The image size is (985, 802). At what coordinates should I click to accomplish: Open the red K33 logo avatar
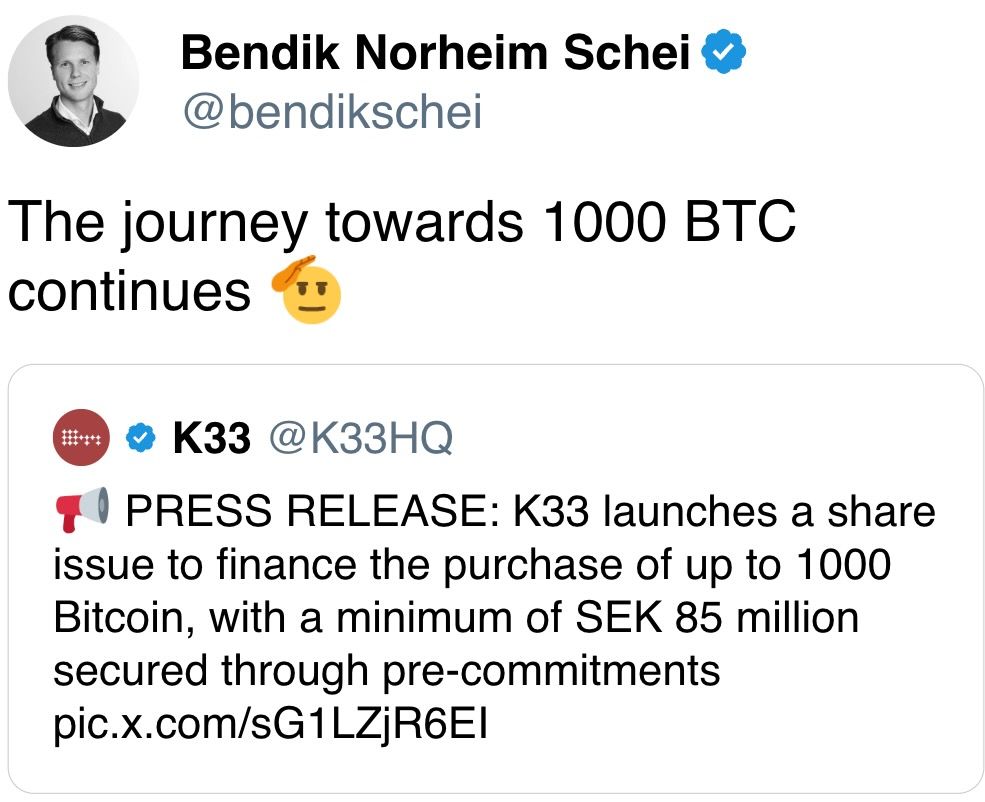click(x=82, y=437)
